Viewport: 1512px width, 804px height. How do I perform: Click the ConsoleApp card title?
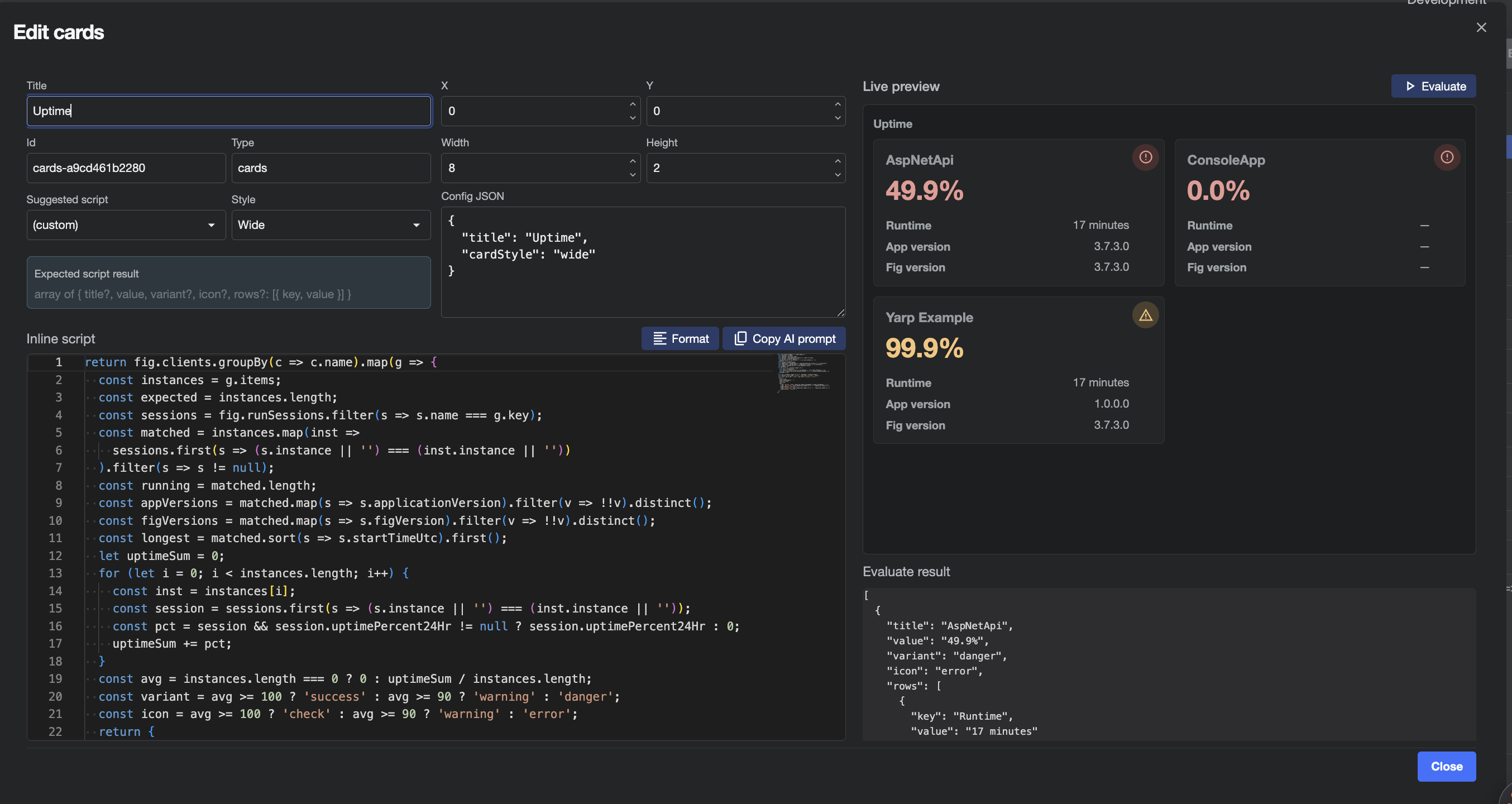click(1226, 160)
